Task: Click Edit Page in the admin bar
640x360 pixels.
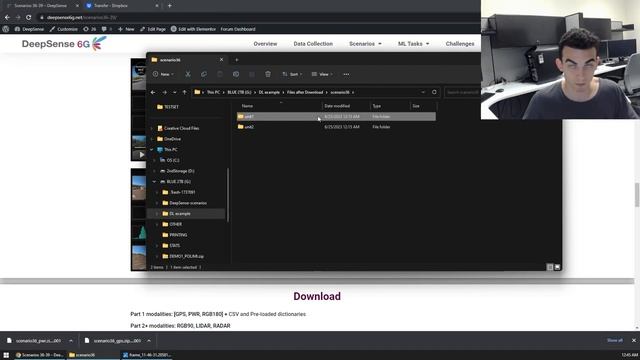Action: (x=153, y=29)
